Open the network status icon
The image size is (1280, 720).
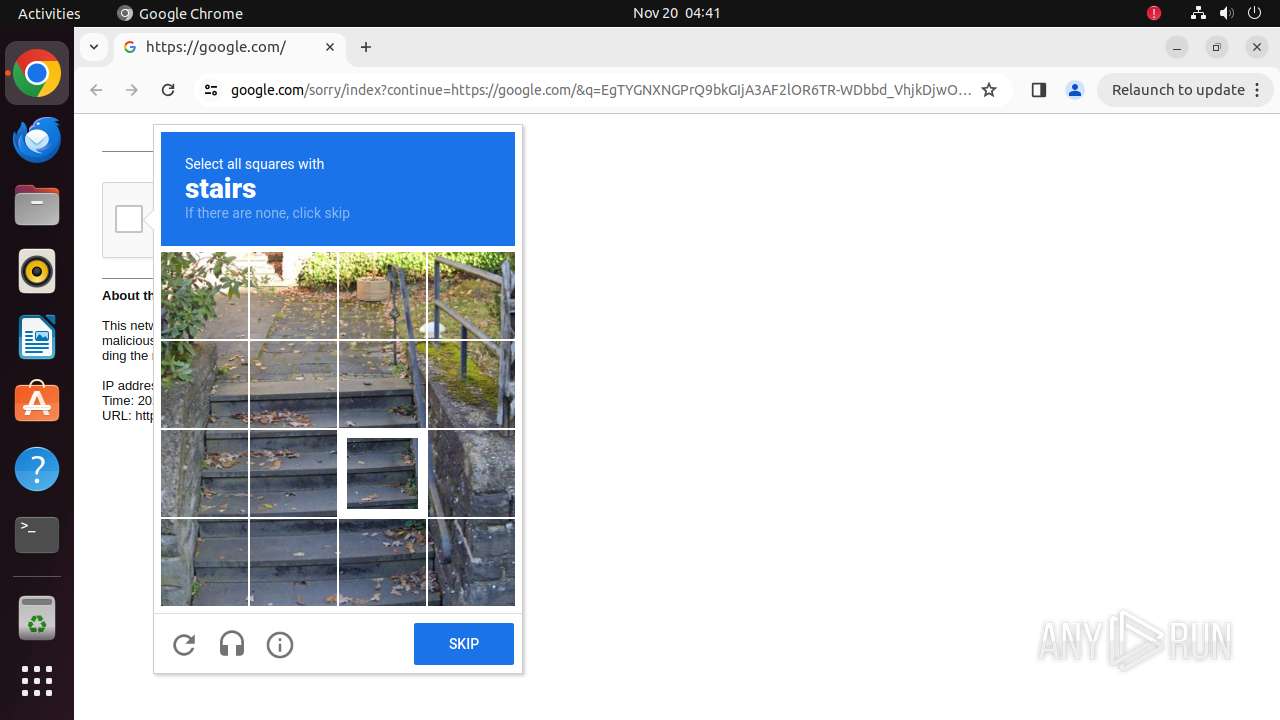1198,13
